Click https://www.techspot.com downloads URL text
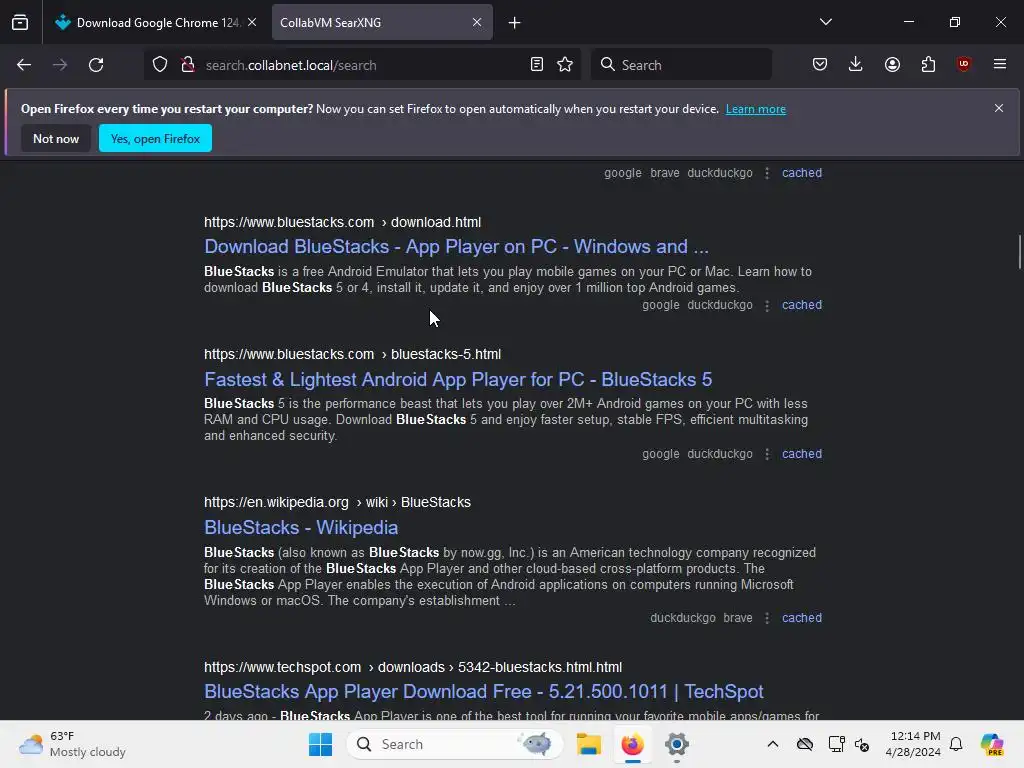The height and width of the screenshot is (768, 1024). tap(413, 667)
